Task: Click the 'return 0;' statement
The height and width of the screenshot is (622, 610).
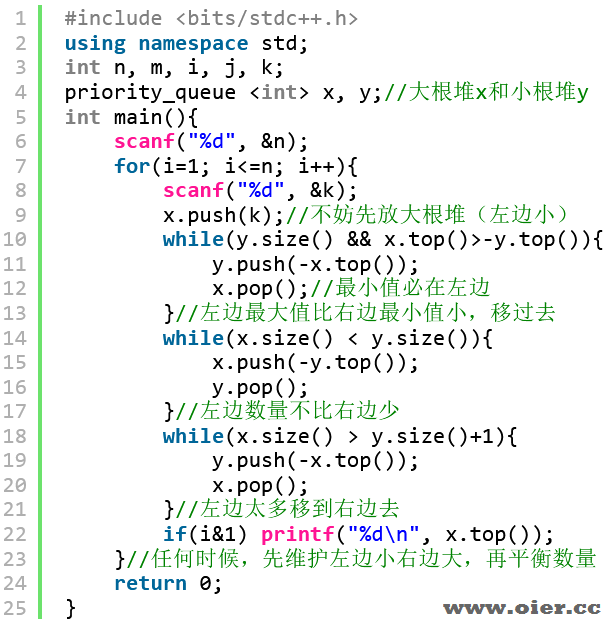Action: pyautogui.click(x=168, y=584)
